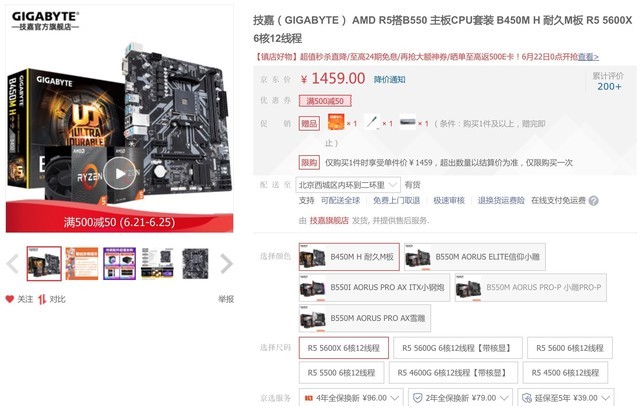This screenshot has width=640, height=406.
Task: Expand the 4年全保换新 ¥96.00 service dropdown
Action: click(x=351, y=397)
